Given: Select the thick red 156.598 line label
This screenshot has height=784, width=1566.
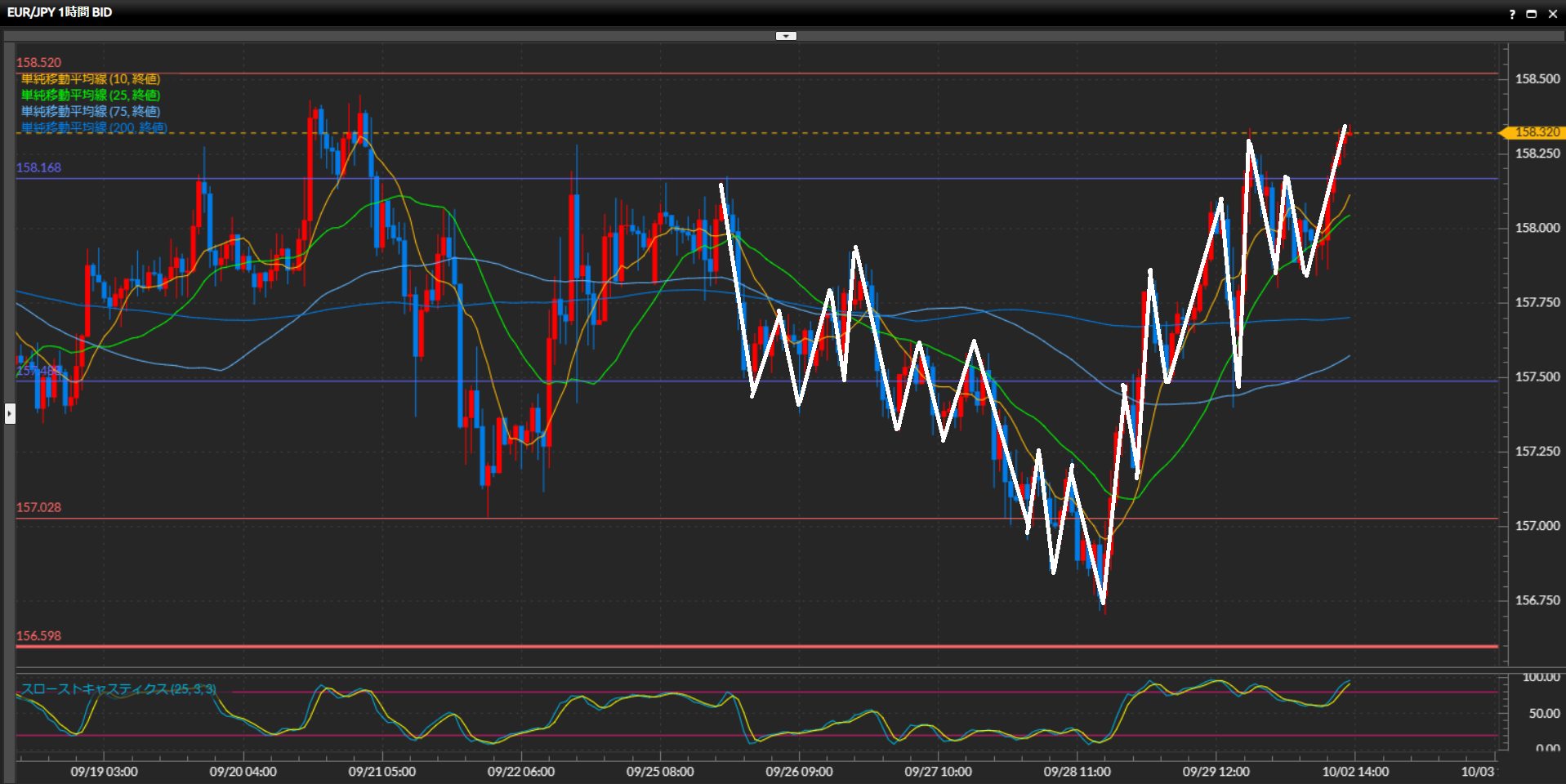Looking at the screenshot, I should pyautogui.click(x=38, y=636).
